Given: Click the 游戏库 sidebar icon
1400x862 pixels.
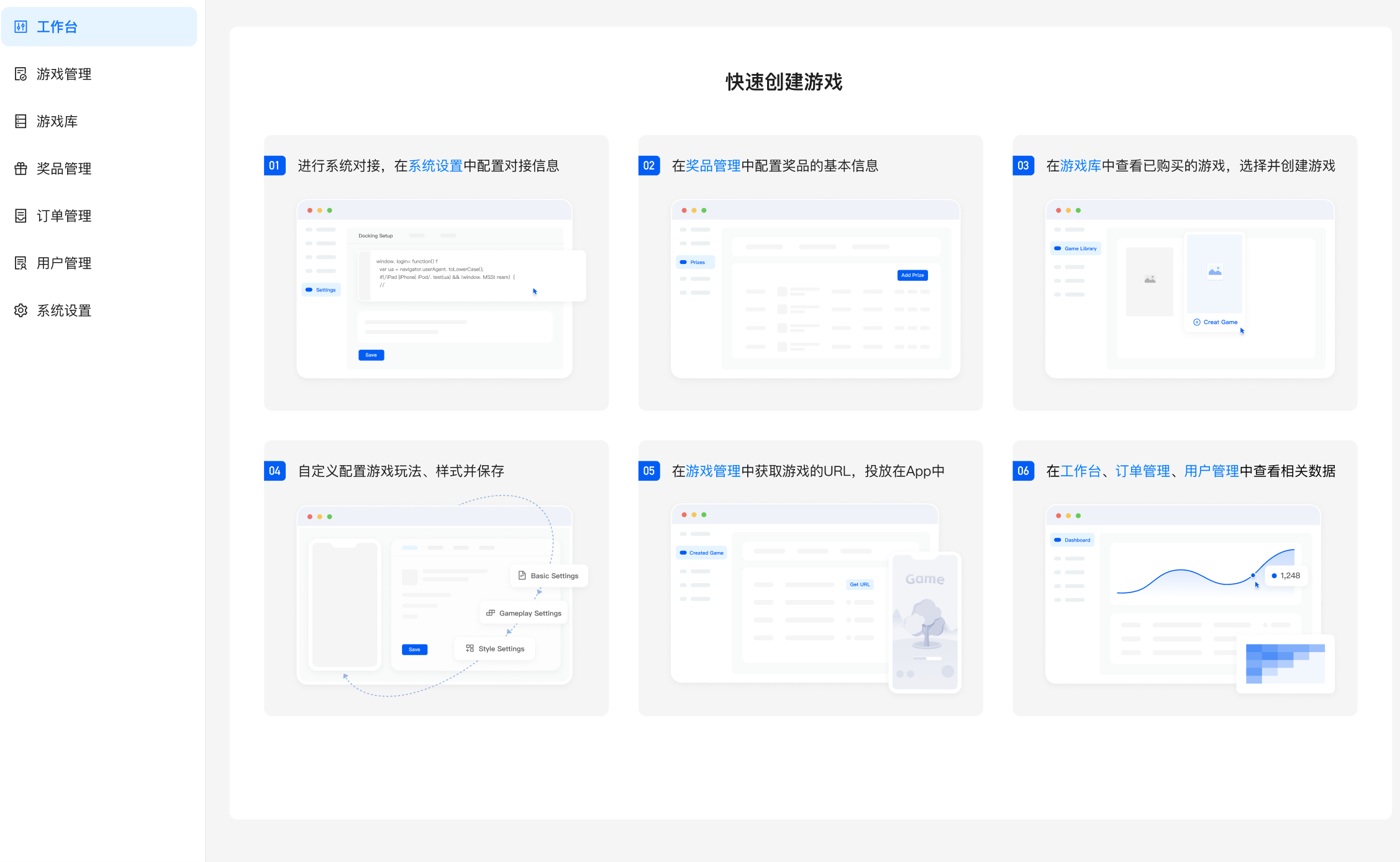Looking at the screenshot, I should [20, 121].
